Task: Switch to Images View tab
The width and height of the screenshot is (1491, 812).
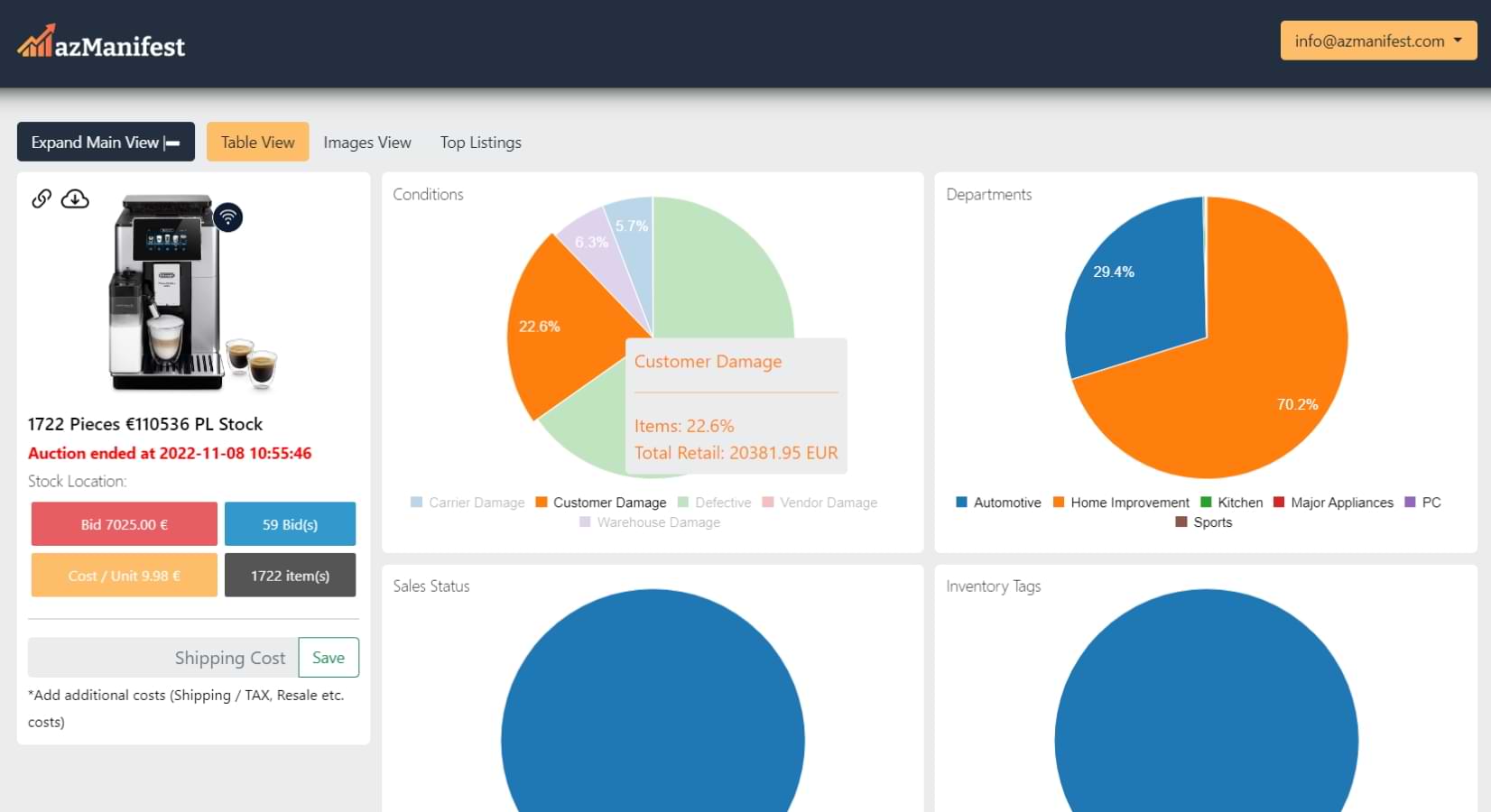Action: (366, 143)
